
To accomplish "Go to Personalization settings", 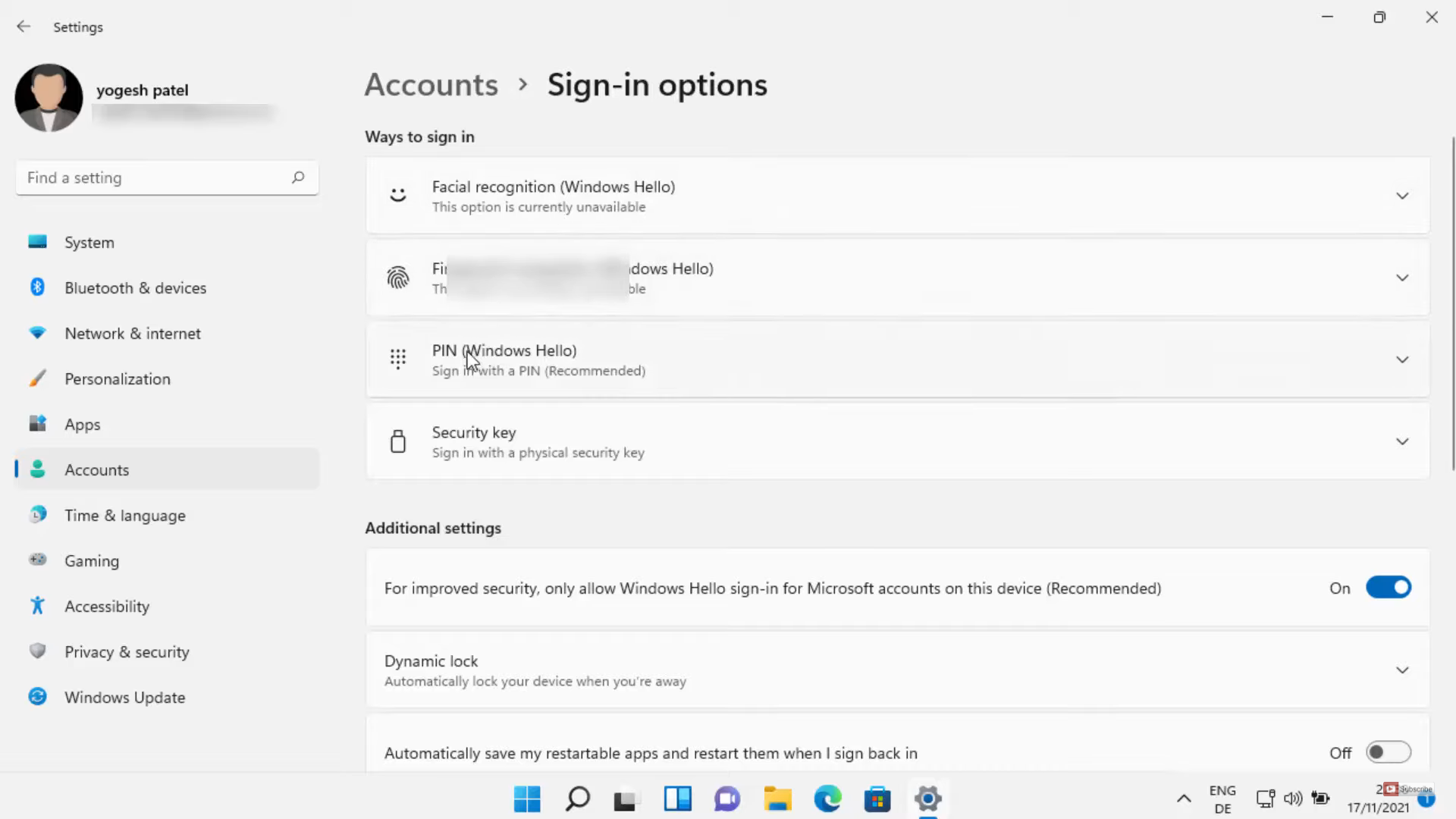I will coord(167,379).
